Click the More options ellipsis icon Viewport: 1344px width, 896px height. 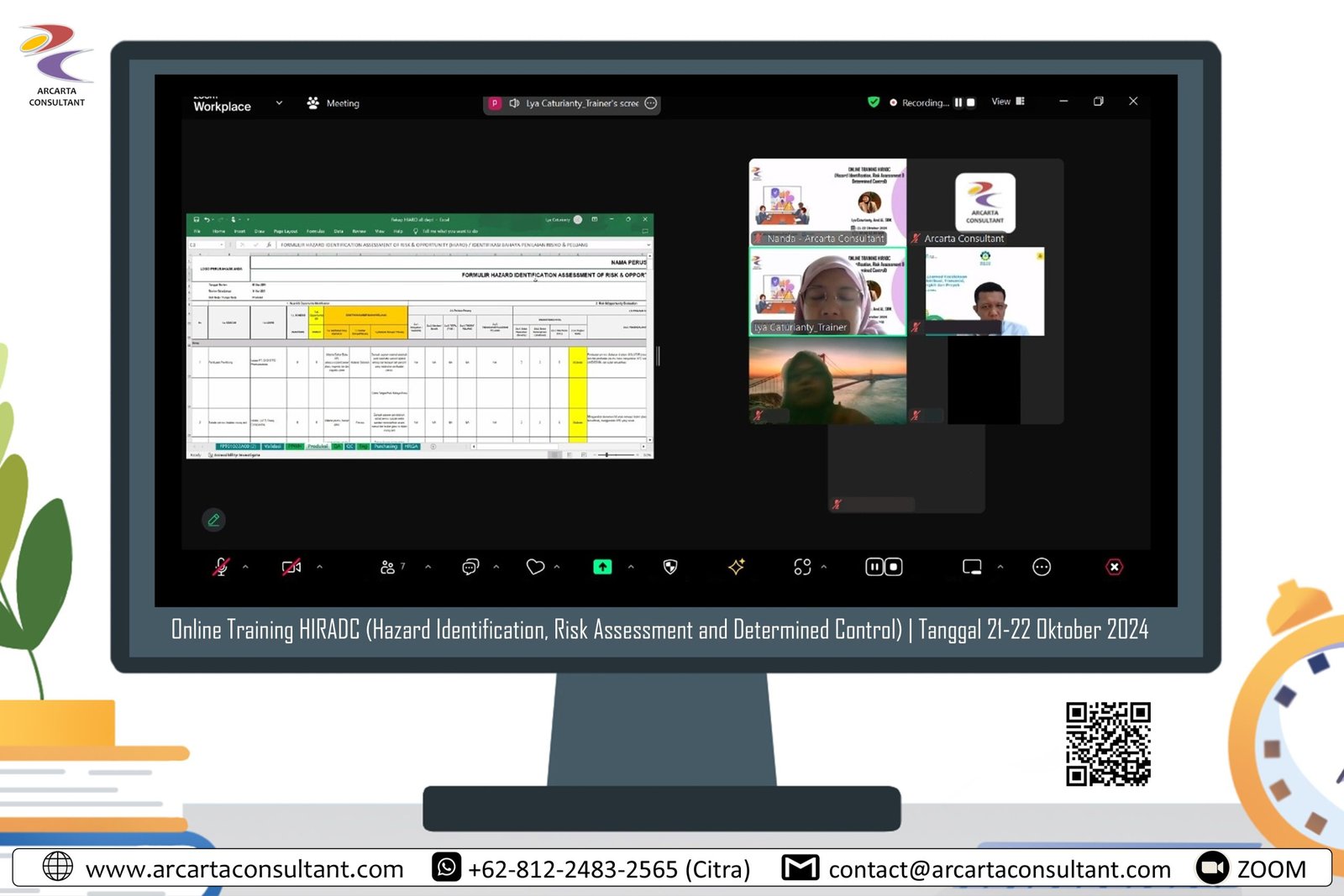click(1042, 568)
